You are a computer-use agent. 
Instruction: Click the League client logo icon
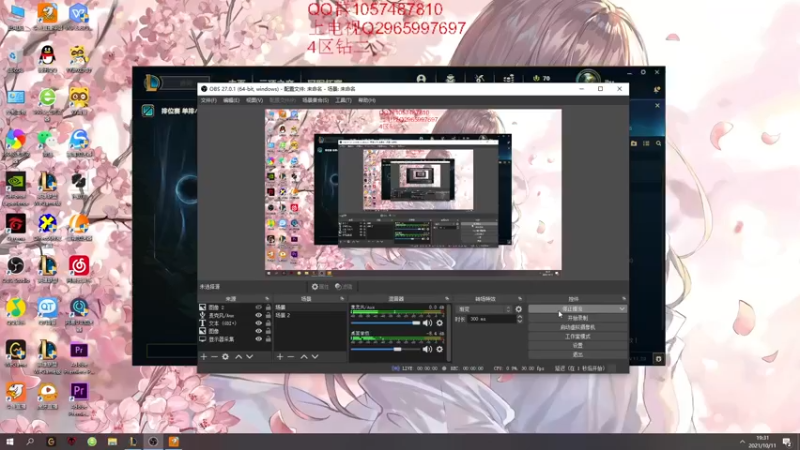tap(152, 82)
